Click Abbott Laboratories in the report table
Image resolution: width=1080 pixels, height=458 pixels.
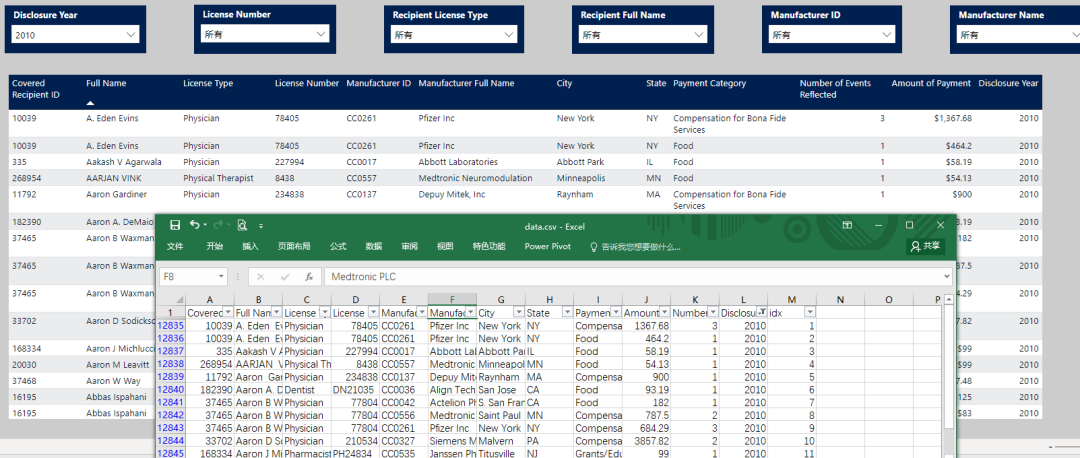[x=458, y=163]
